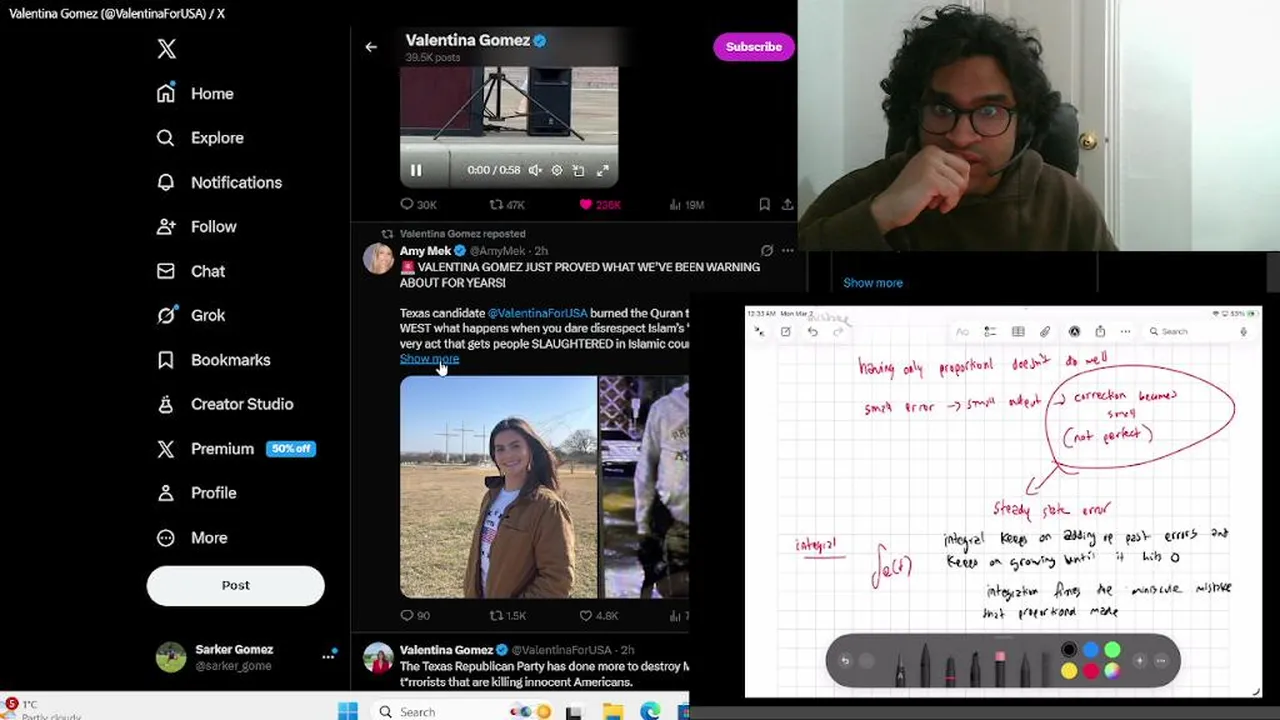
Task: Open the Aa text format menu in notes
Action: [962, 332]
